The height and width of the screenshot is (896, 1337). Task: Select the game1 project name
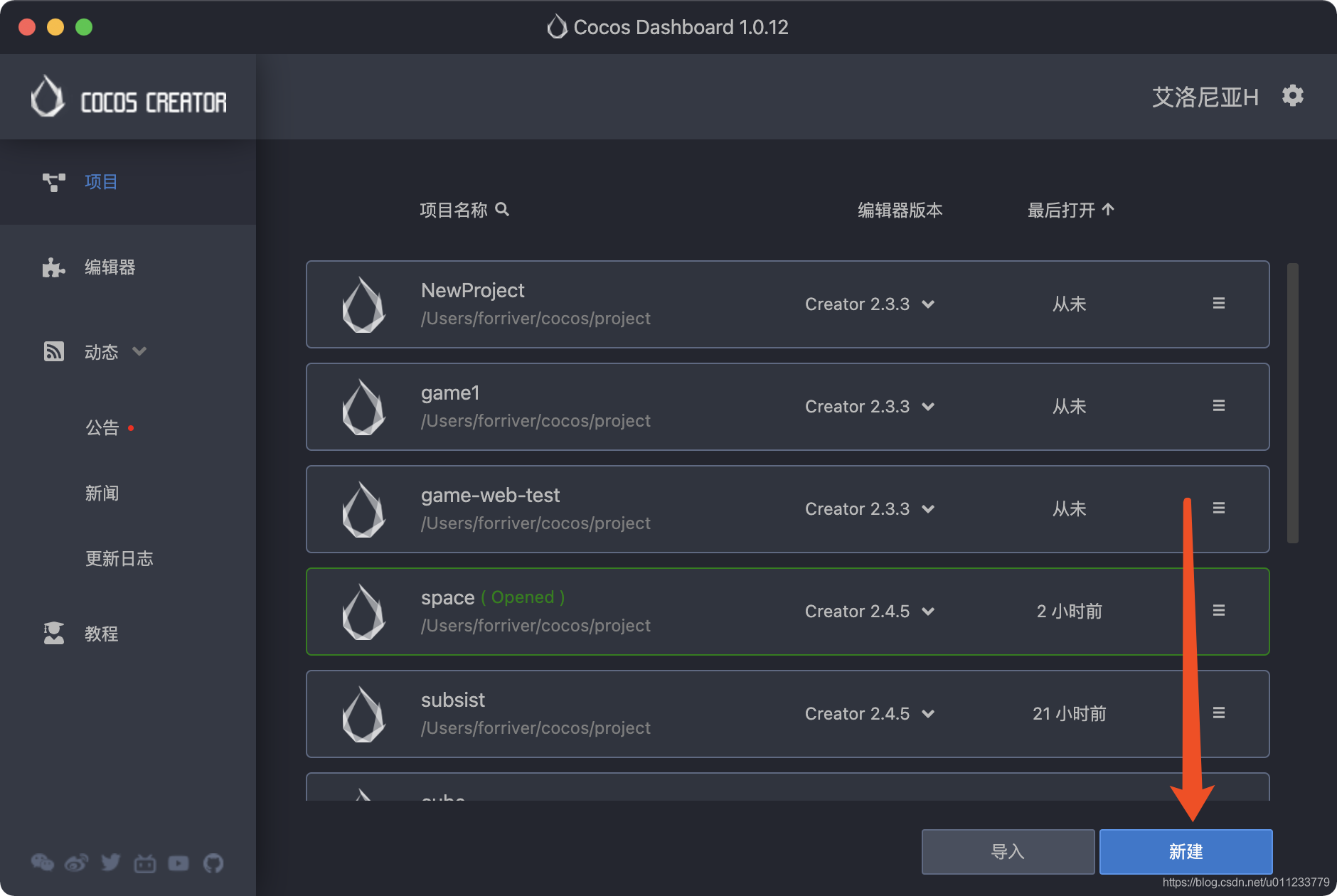(450, 393)
